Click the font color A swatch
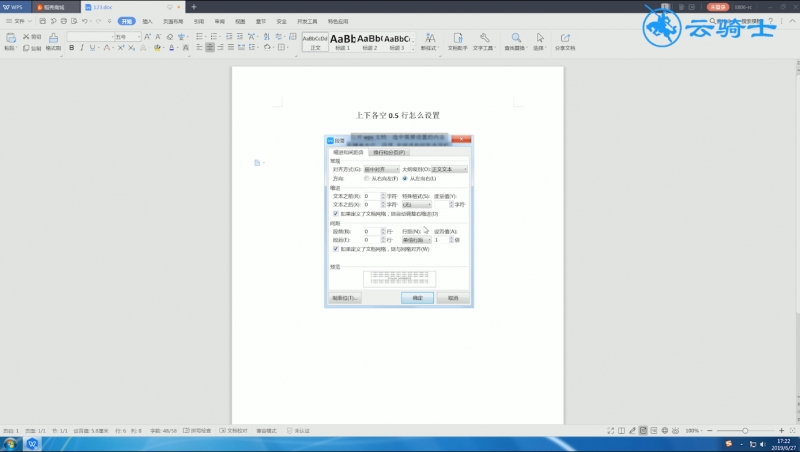This screenshot has height=452, width=800. tap(171, 47)
